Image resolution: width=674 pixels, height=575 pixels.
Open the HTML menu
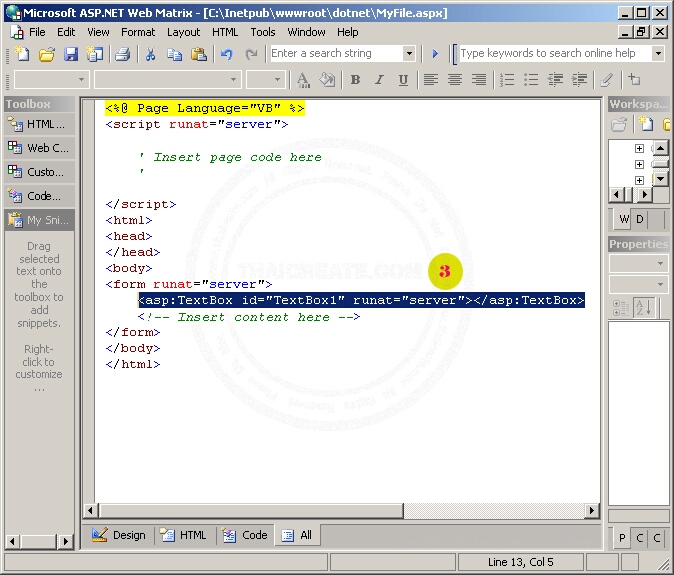pyautogui.click(x=225, y=32)
